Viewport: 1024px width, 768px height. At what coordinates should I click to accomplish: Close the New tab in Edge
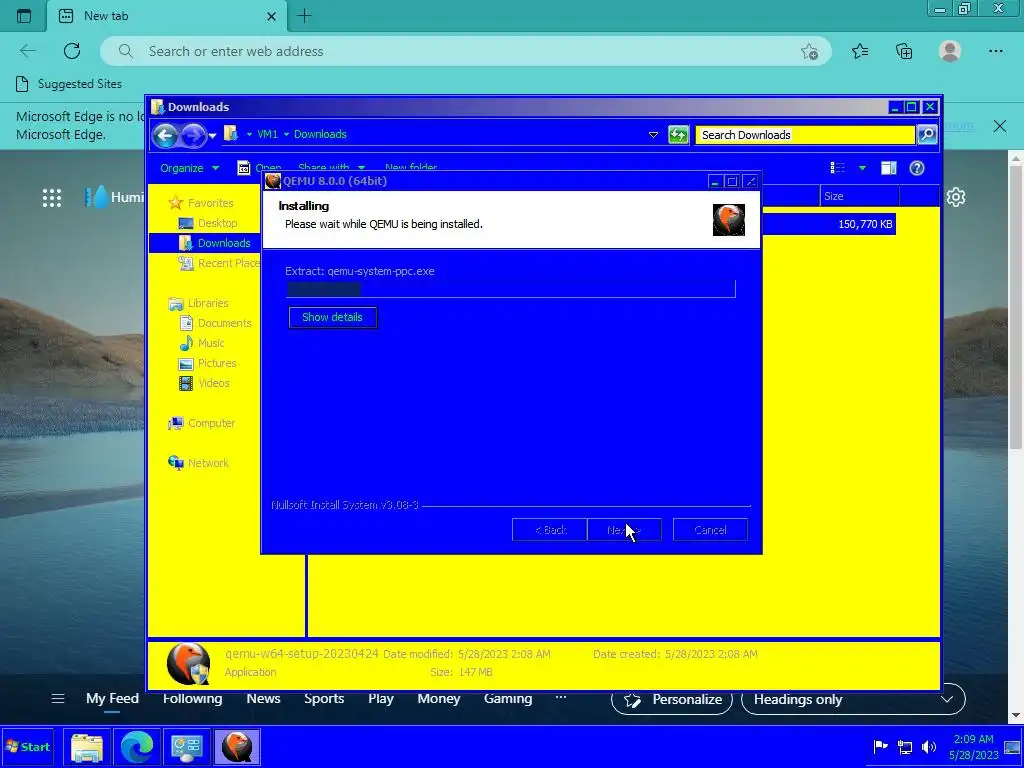(x=272, y=16)
